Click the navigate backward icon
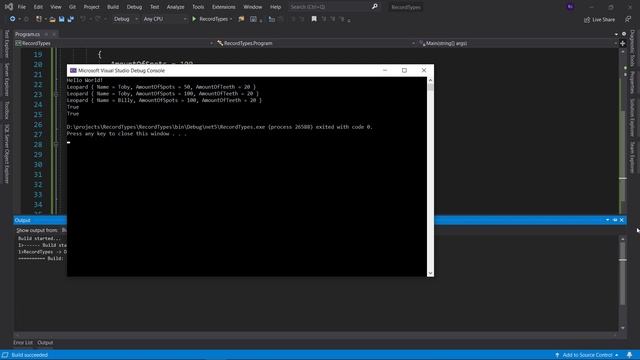This screenshot has height=360, width=640. tap(13, 19)
